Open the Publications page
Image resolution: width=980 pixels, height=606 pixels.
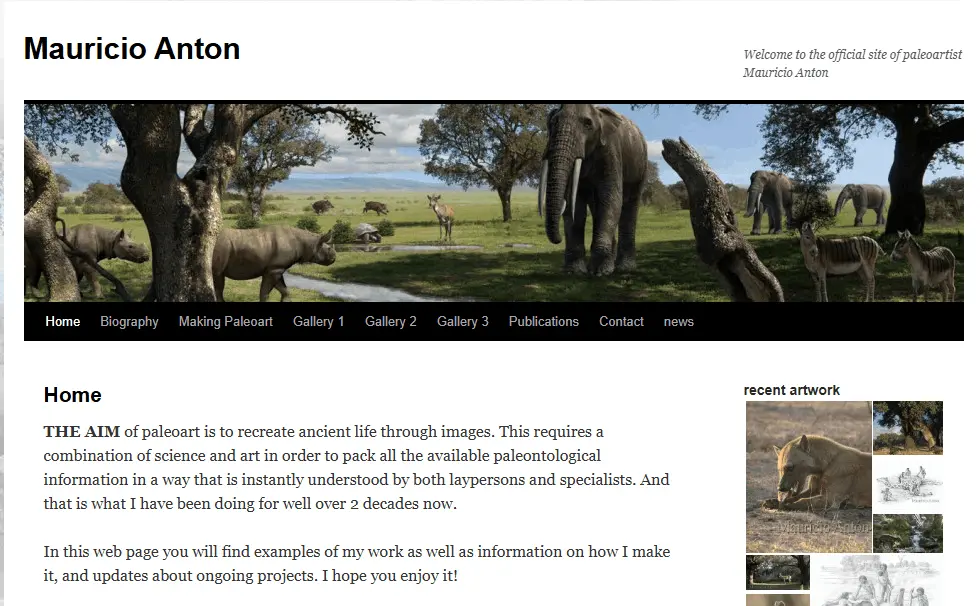[x=543, y=321]
